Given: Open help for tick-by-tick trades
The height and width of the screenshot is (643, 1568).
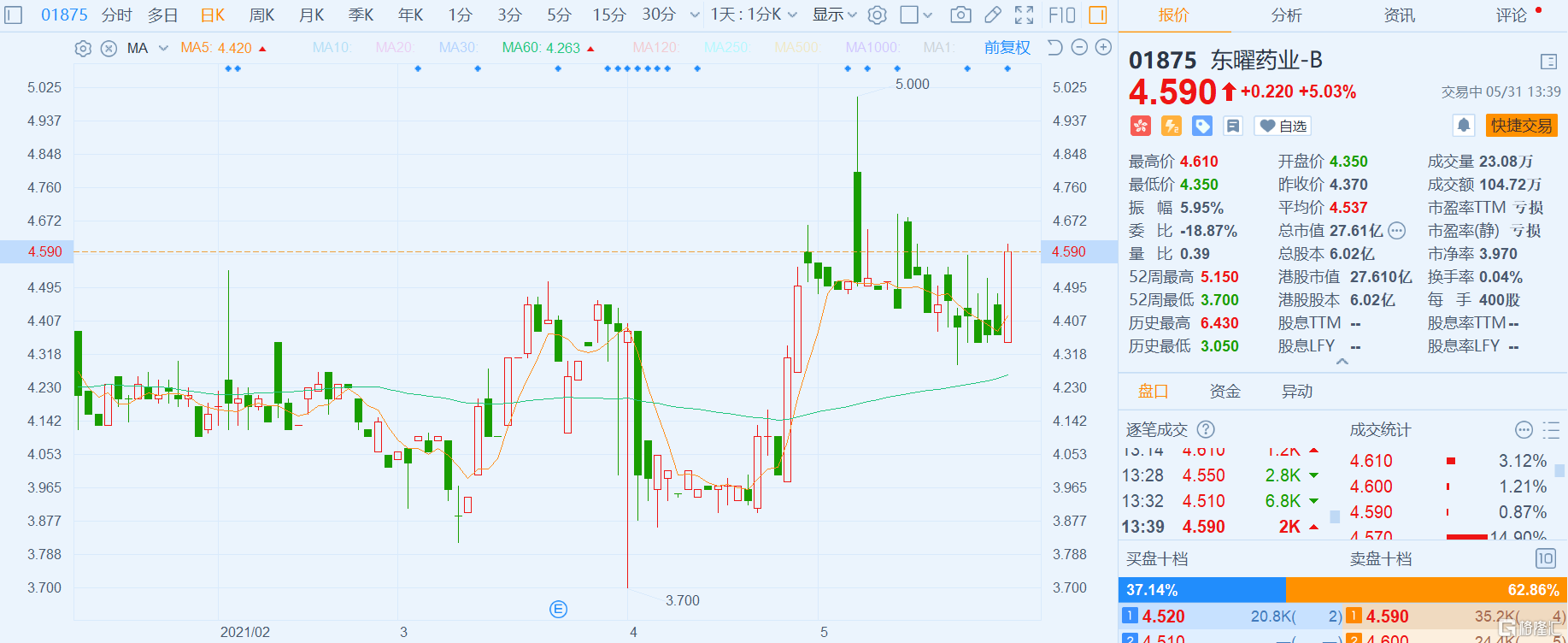Looking at the screenshot, I should (x=1206, y=429).
